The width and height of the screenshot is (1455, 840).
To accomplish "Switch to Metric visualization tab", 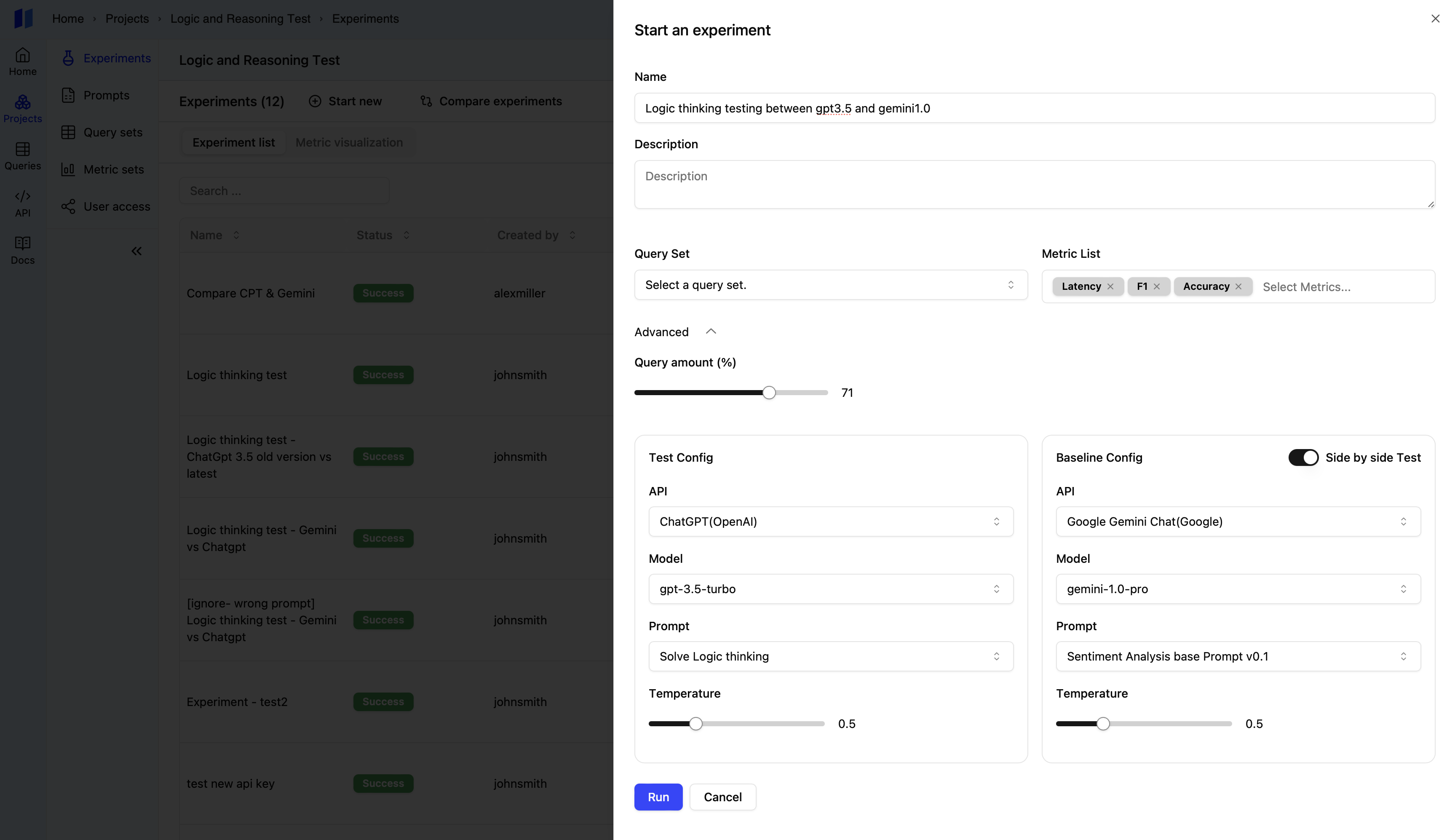I will pyautogui.click(x=349, y=142).
